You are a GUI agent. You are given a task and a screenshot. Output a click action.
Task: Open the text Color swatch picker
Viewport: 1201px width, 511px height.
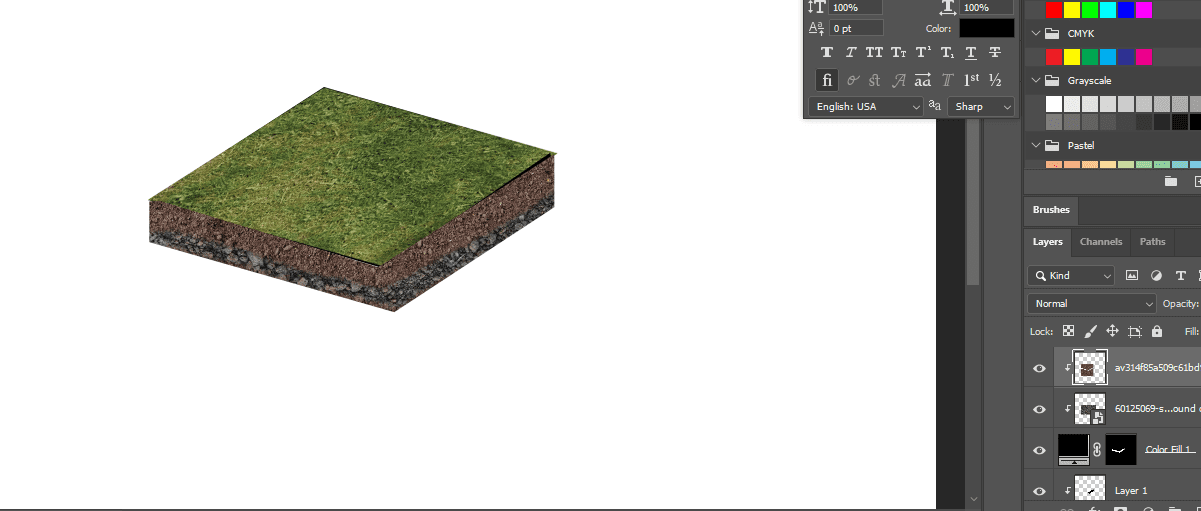point(987,28)
